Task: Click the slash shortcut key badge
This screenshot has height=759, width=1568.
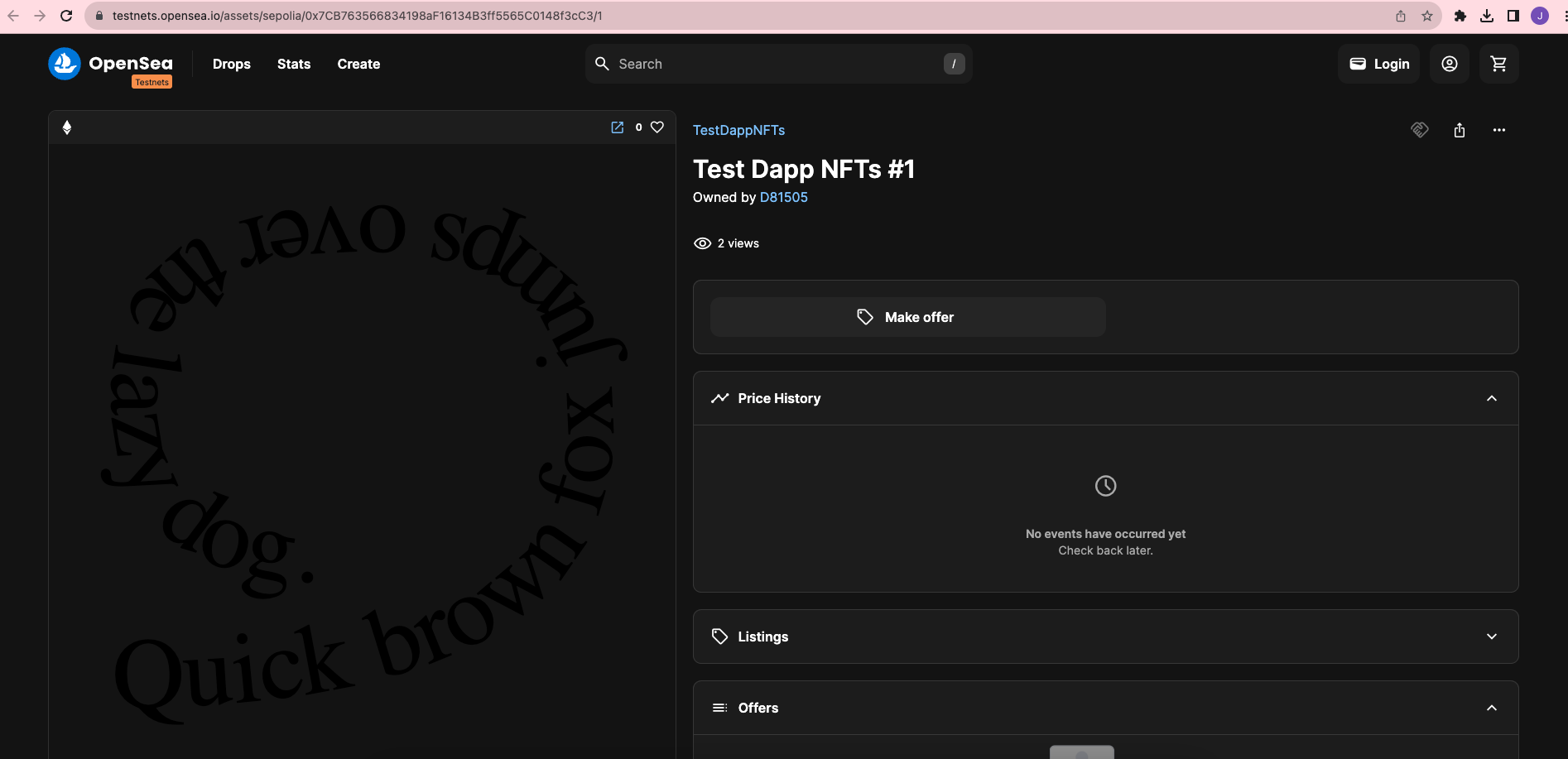Action: click(954, 64)
